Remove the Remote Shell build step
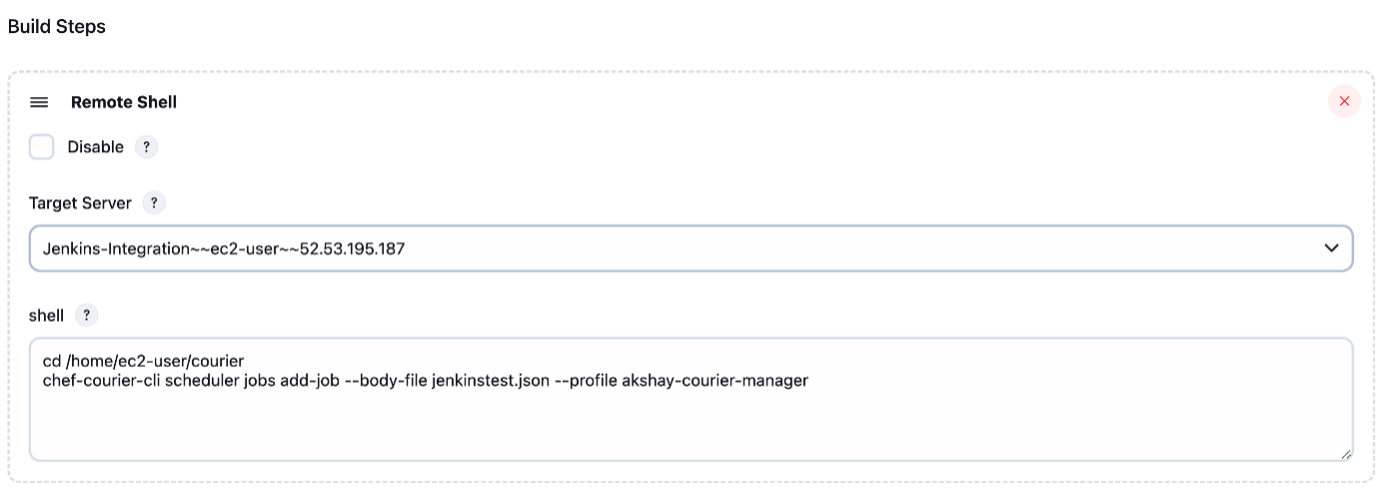 (1344, 101)
